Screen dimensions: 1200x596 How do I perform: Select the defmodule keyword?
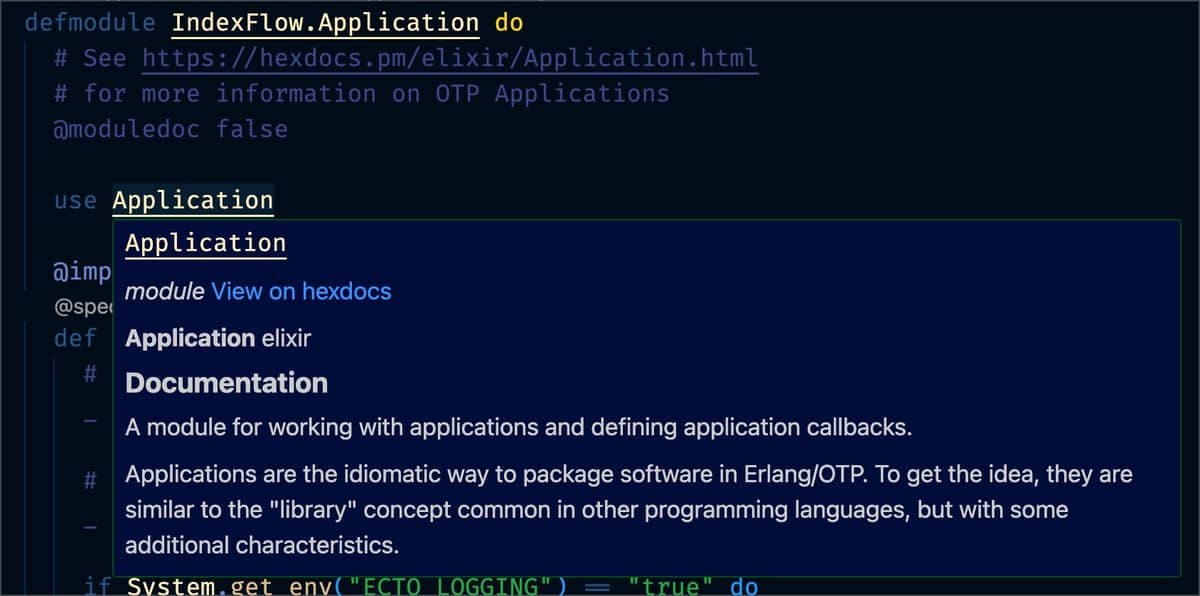(90, 22)
